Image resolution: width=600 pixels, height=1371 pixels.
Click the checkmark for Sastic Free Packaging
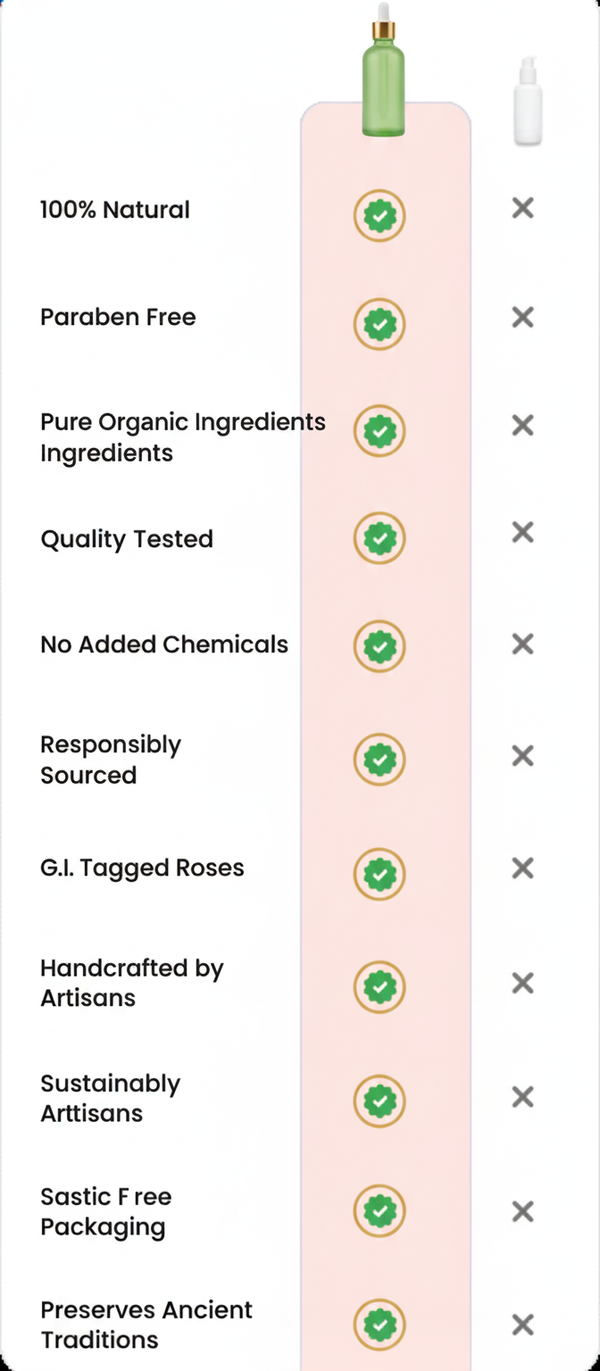(x=379, y=1212)
